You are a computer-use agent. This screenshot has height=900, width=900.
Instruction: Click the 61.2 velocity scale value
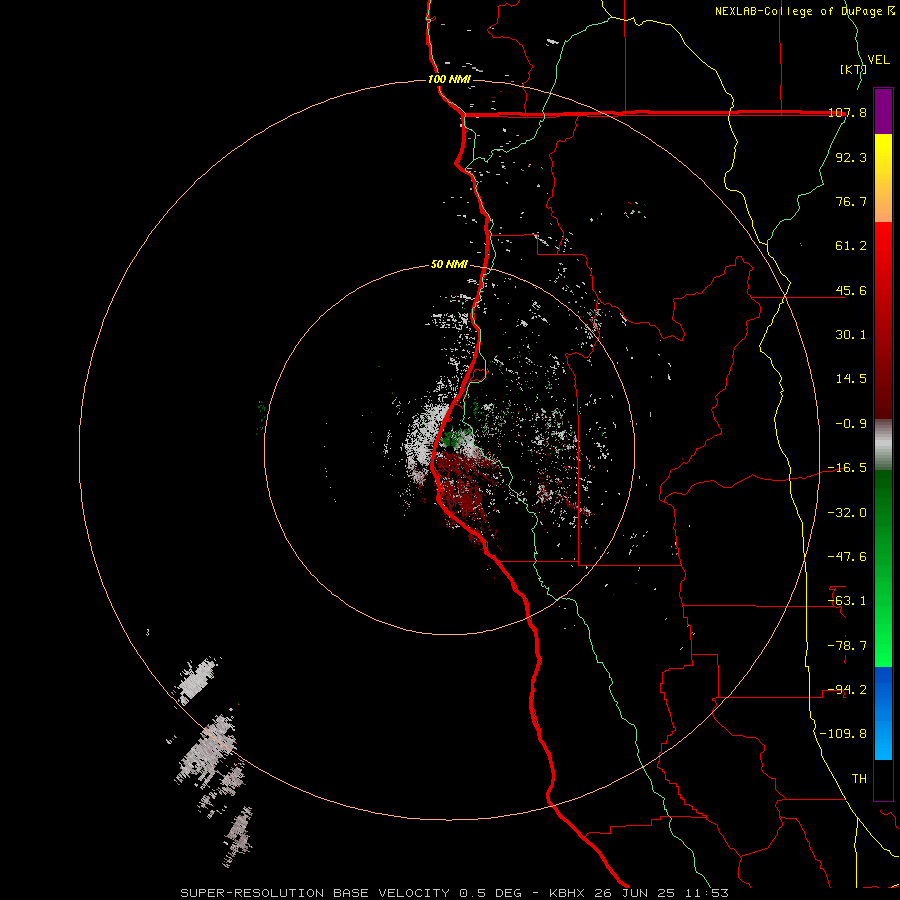tap(851, 246)
